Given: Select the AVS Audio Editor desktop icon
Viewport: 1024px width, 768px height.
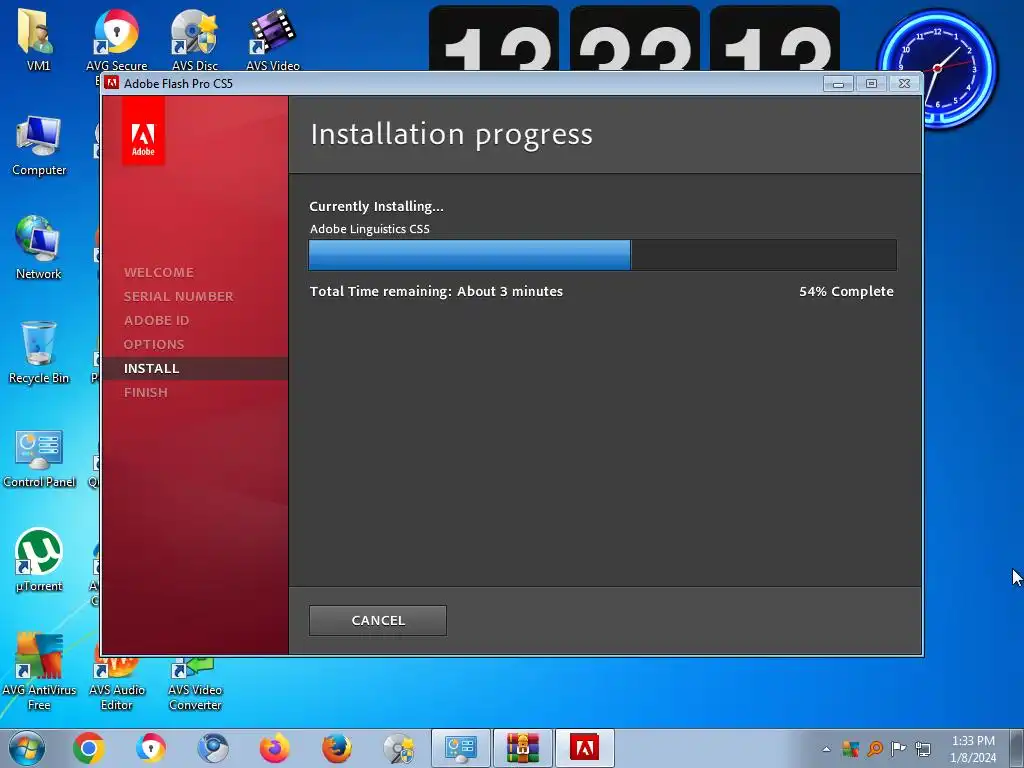Looking at the screenshot, I should 117,684.
